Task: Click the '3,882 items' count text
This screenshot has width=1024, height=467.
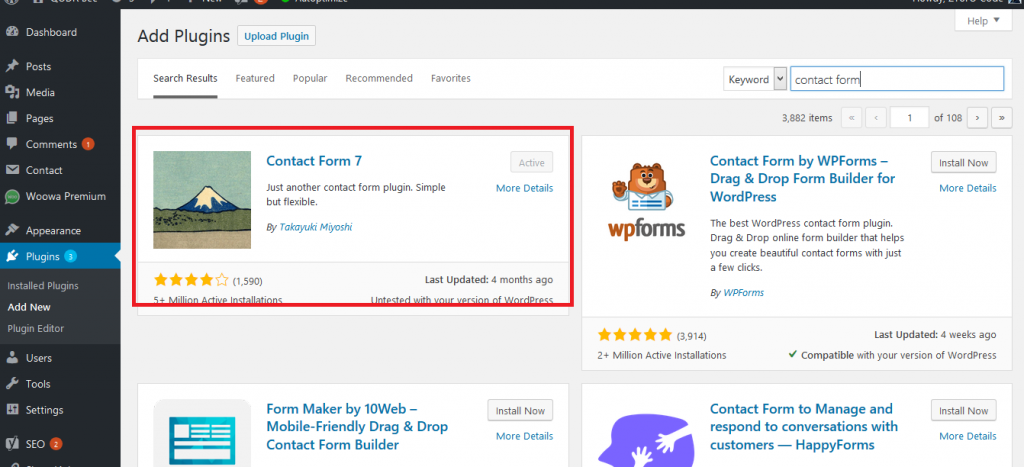Action: click(x=807, y=118)
